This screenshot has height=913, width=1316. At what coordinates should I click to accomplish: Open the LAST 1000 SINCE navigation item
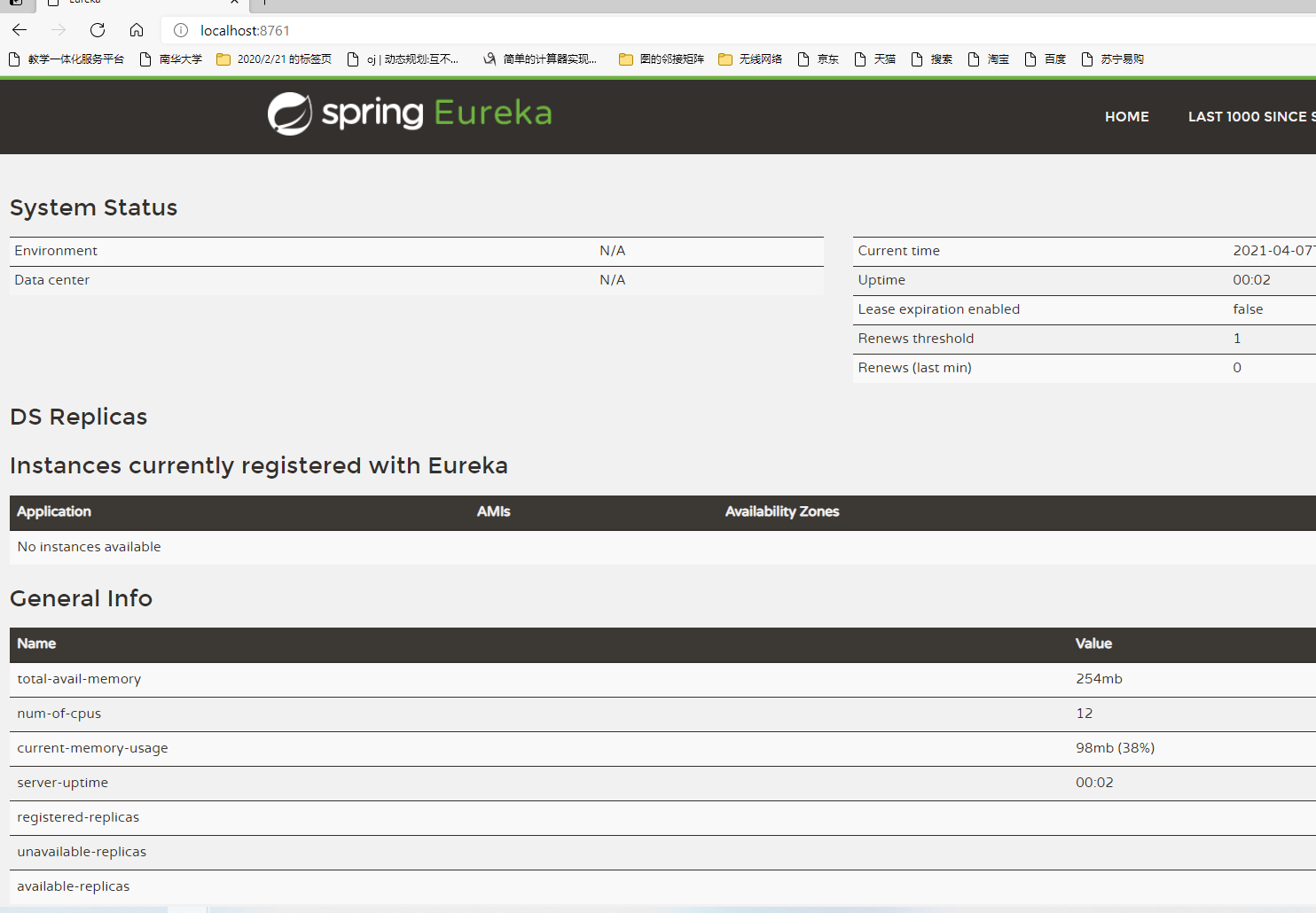1251,116
